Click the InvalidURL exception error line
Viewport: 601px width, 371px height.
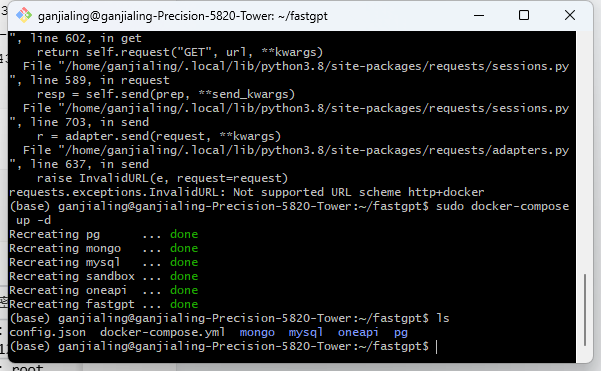(x=246, y=192)
